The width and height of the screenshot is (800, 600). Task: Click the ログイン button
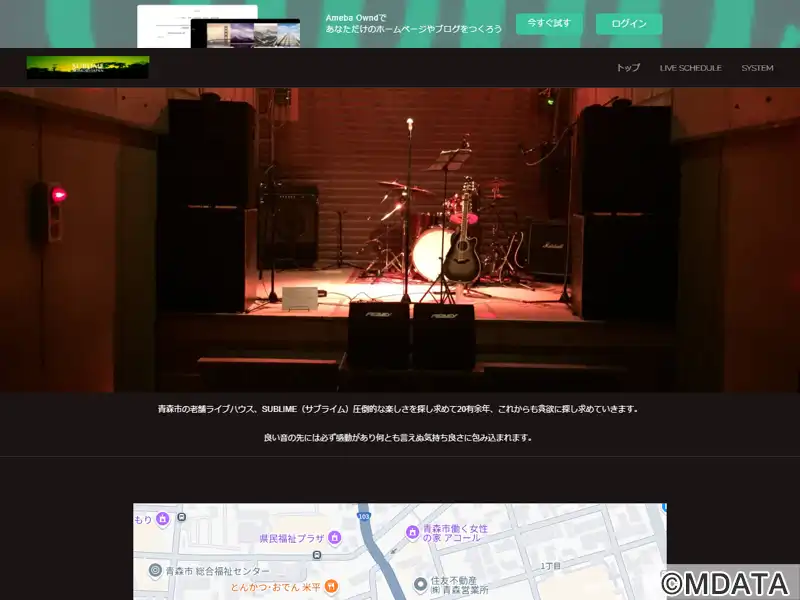click(629, 23)
